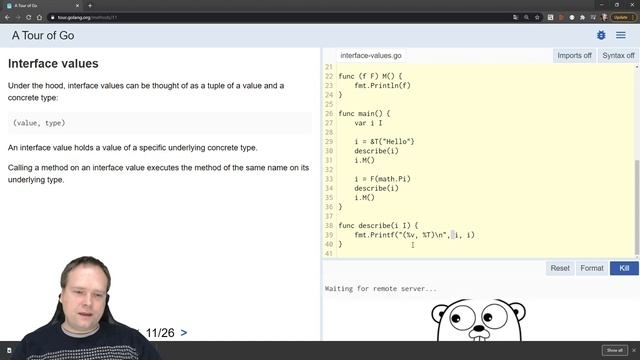Click the 'Interface values' heading
The height and width of the screenshot is (360, 640).
pos(53,64)
